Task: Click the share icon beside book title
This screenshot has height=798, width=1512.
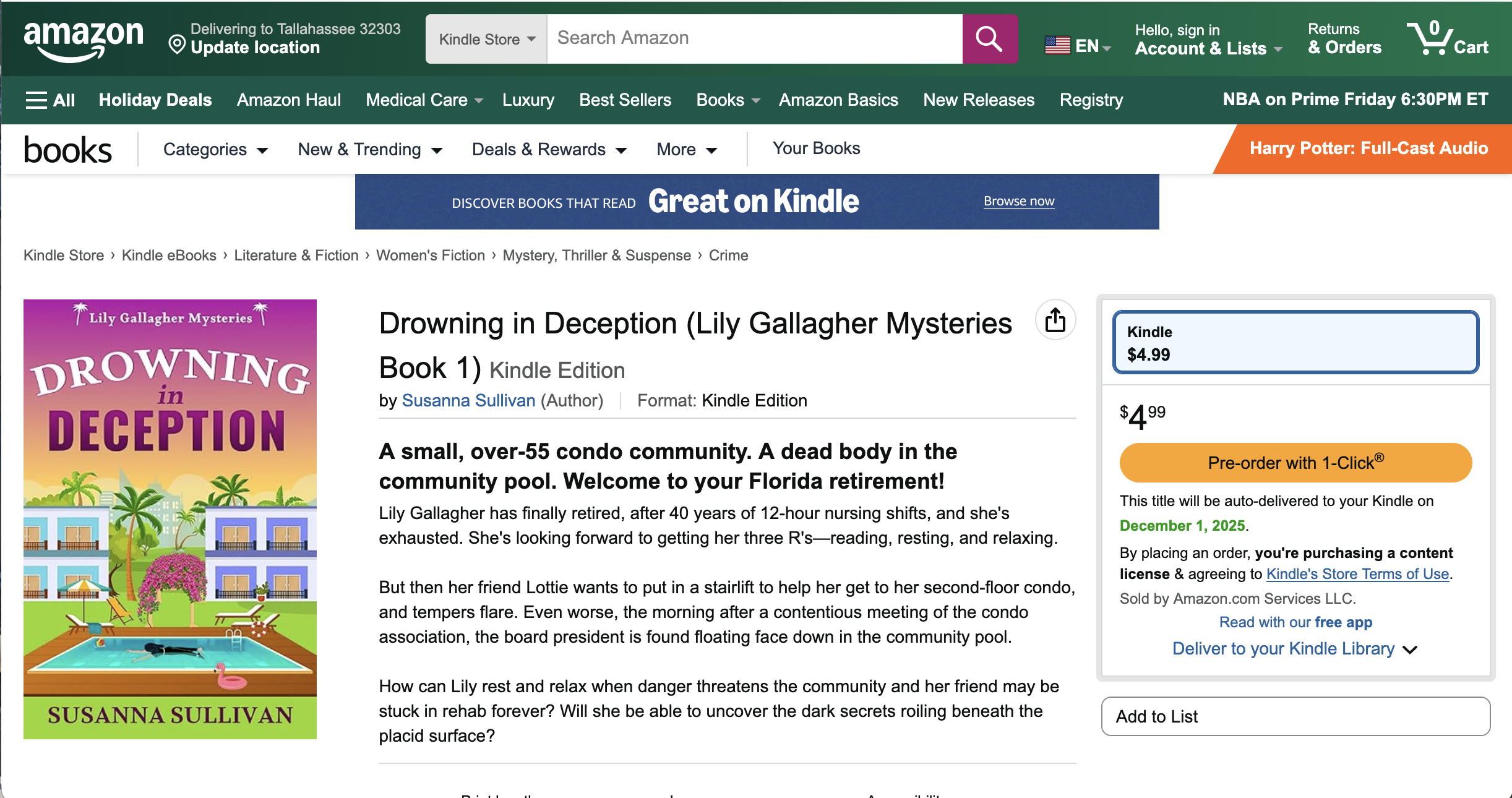Action: point(1055,320)
